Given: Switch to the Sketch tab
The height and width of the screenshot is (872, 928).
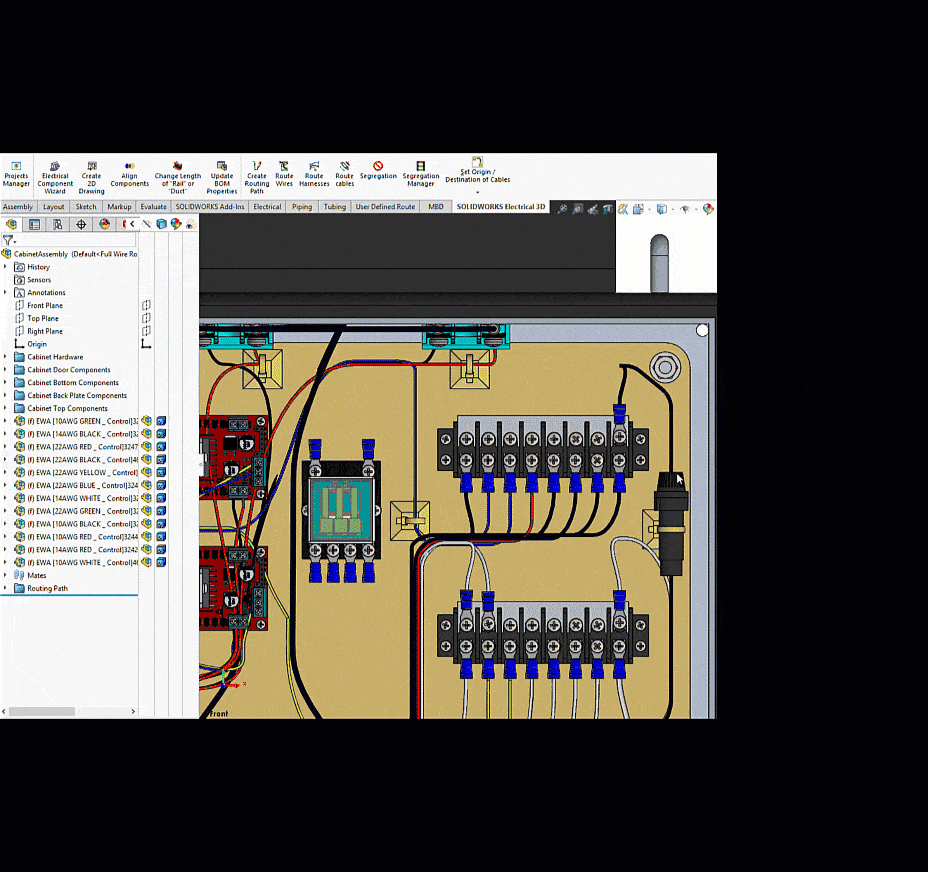Looking at the screenshot, I should [86, 207].
